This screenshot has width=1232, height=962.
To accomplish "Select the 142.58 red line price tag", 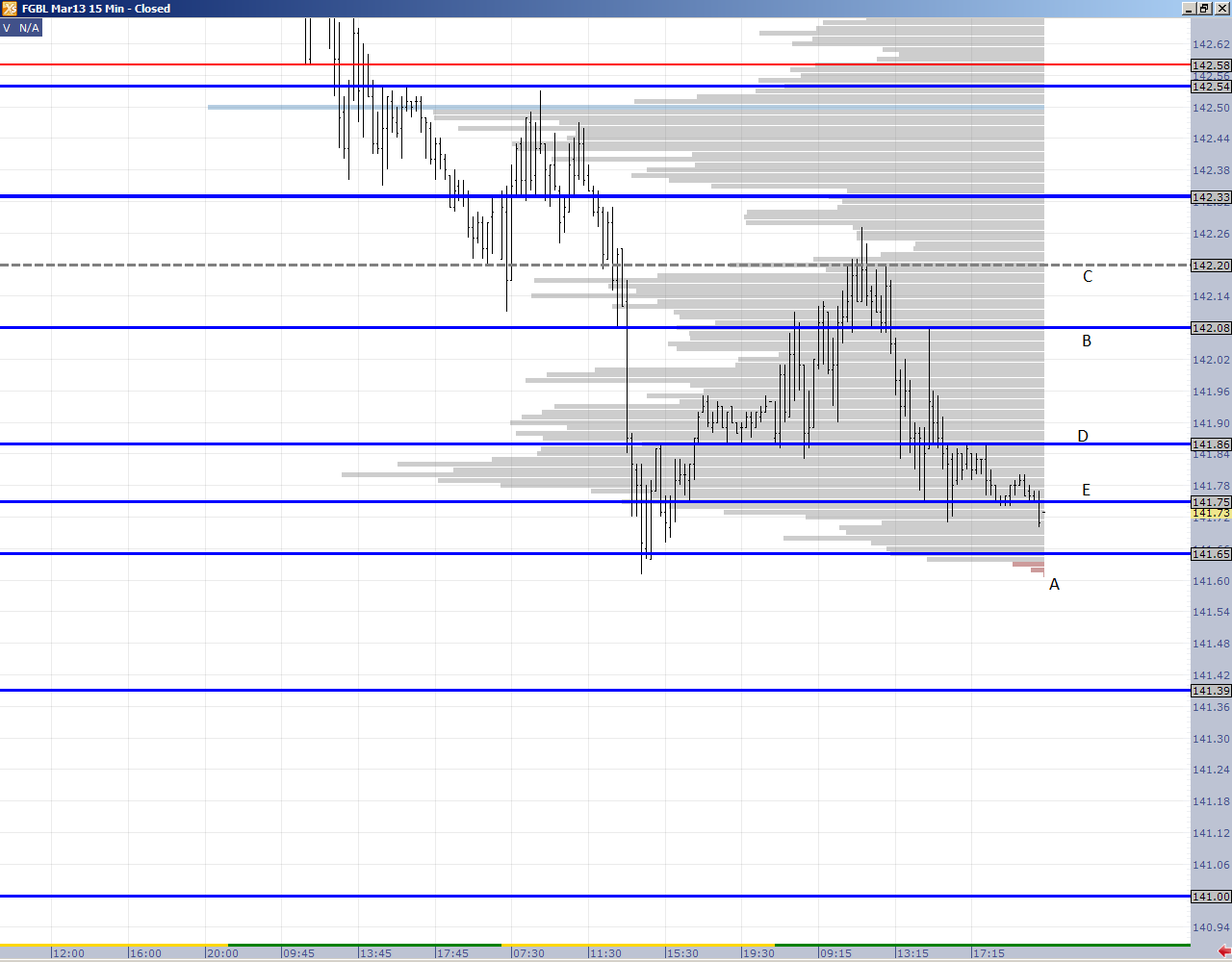I will pos(1211,65).
